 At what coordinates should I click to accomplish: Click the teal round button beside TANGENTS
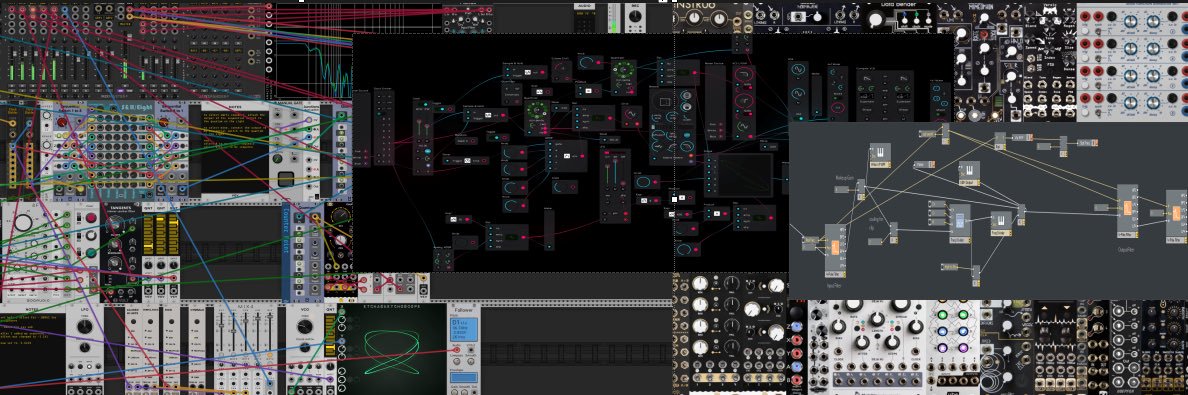click(x=92, y=253)
